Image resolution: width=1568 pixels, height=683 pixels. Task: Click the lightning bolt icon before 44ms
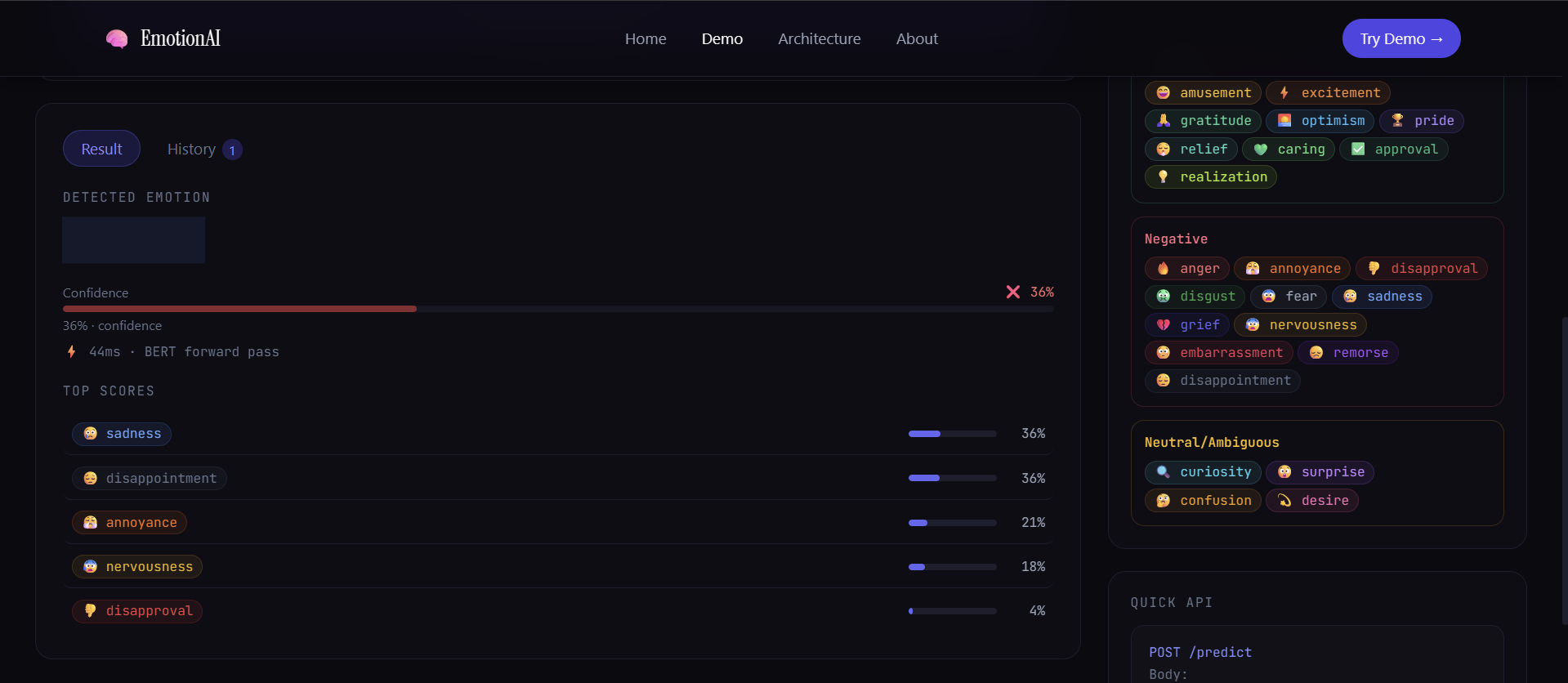(72, 351)
